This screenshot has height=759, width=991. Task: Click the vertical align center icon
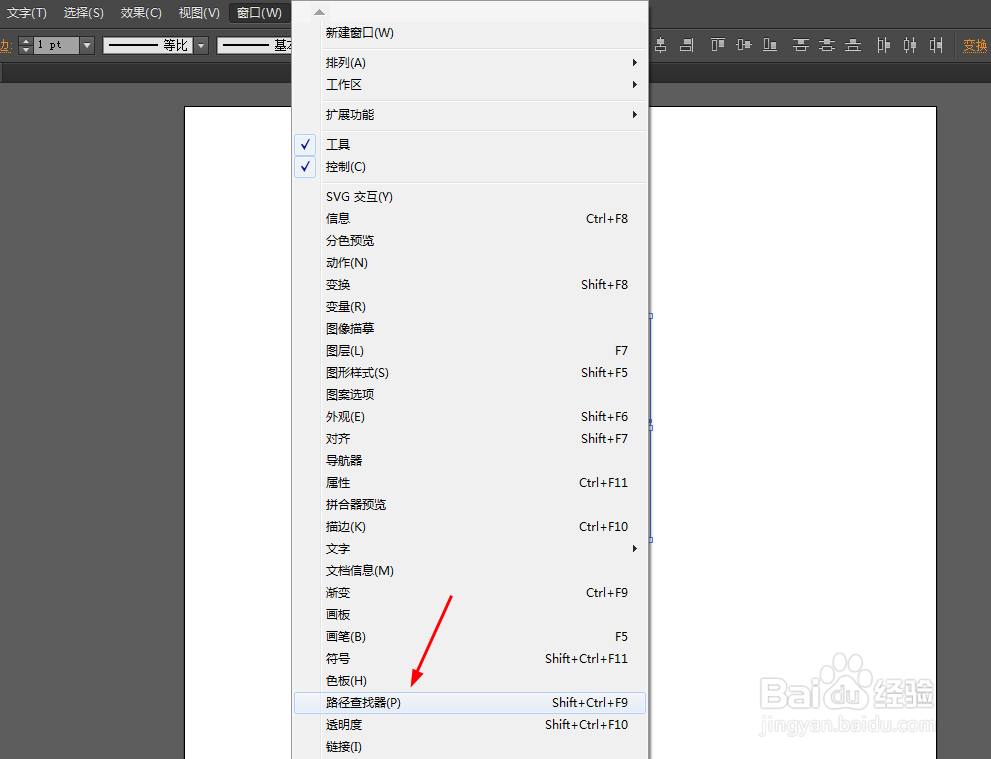(743, 45)
